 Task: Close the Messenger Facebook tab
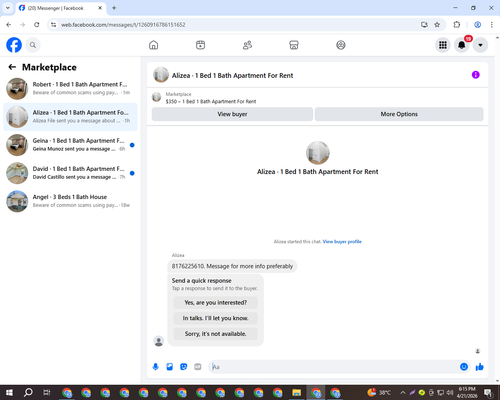point(100,8)
